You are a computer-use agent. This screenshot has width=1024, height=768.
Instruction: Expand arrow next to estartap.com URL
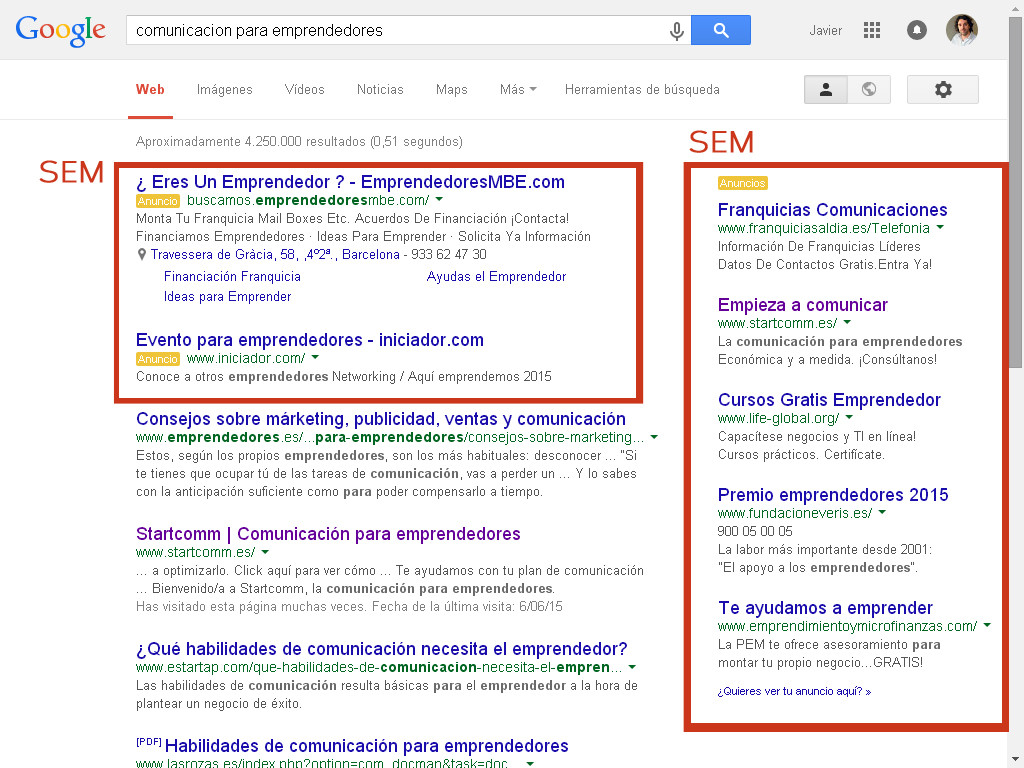pyautogui.click(x=632, y=667)
